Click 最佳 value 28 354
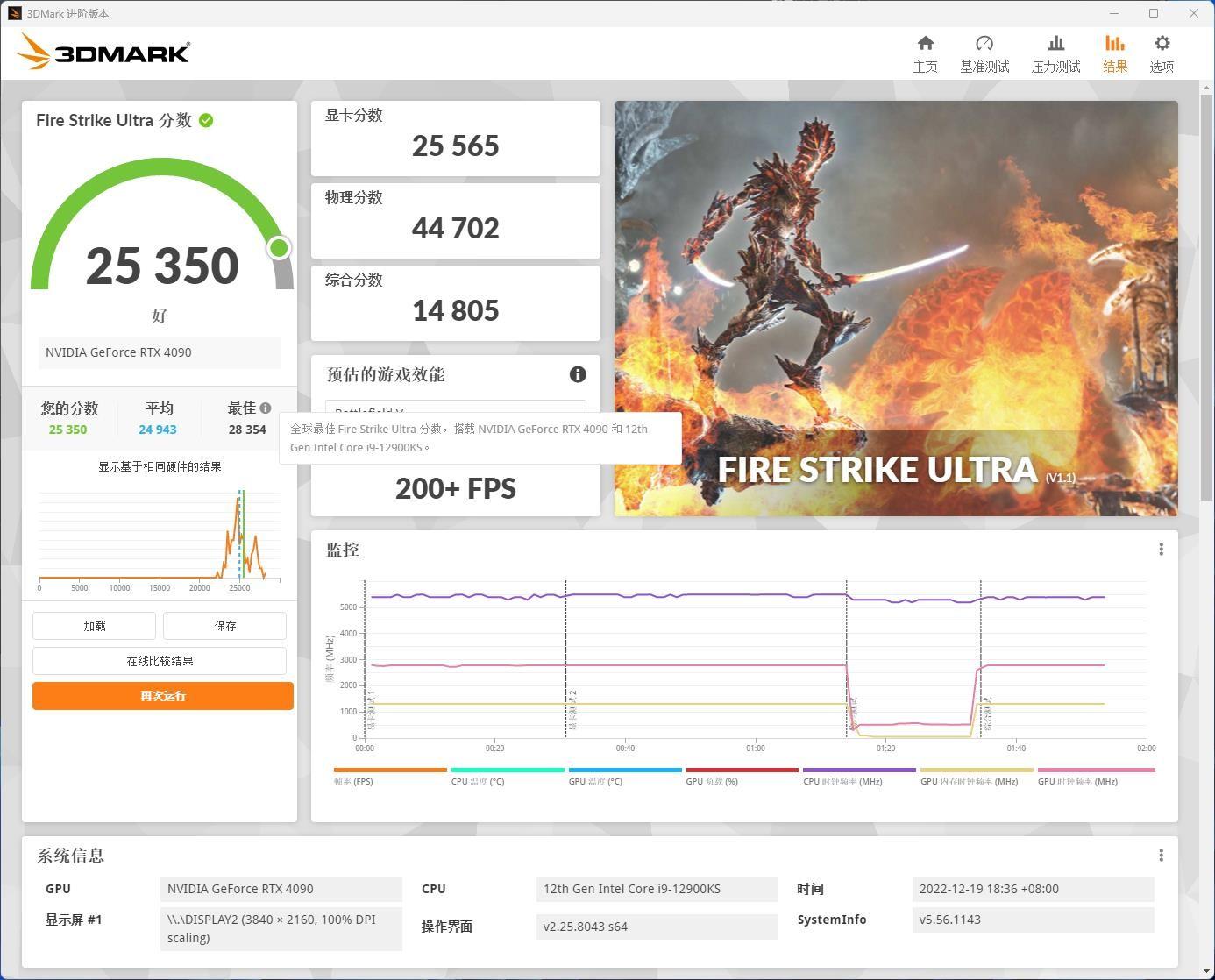 [247, 430]
